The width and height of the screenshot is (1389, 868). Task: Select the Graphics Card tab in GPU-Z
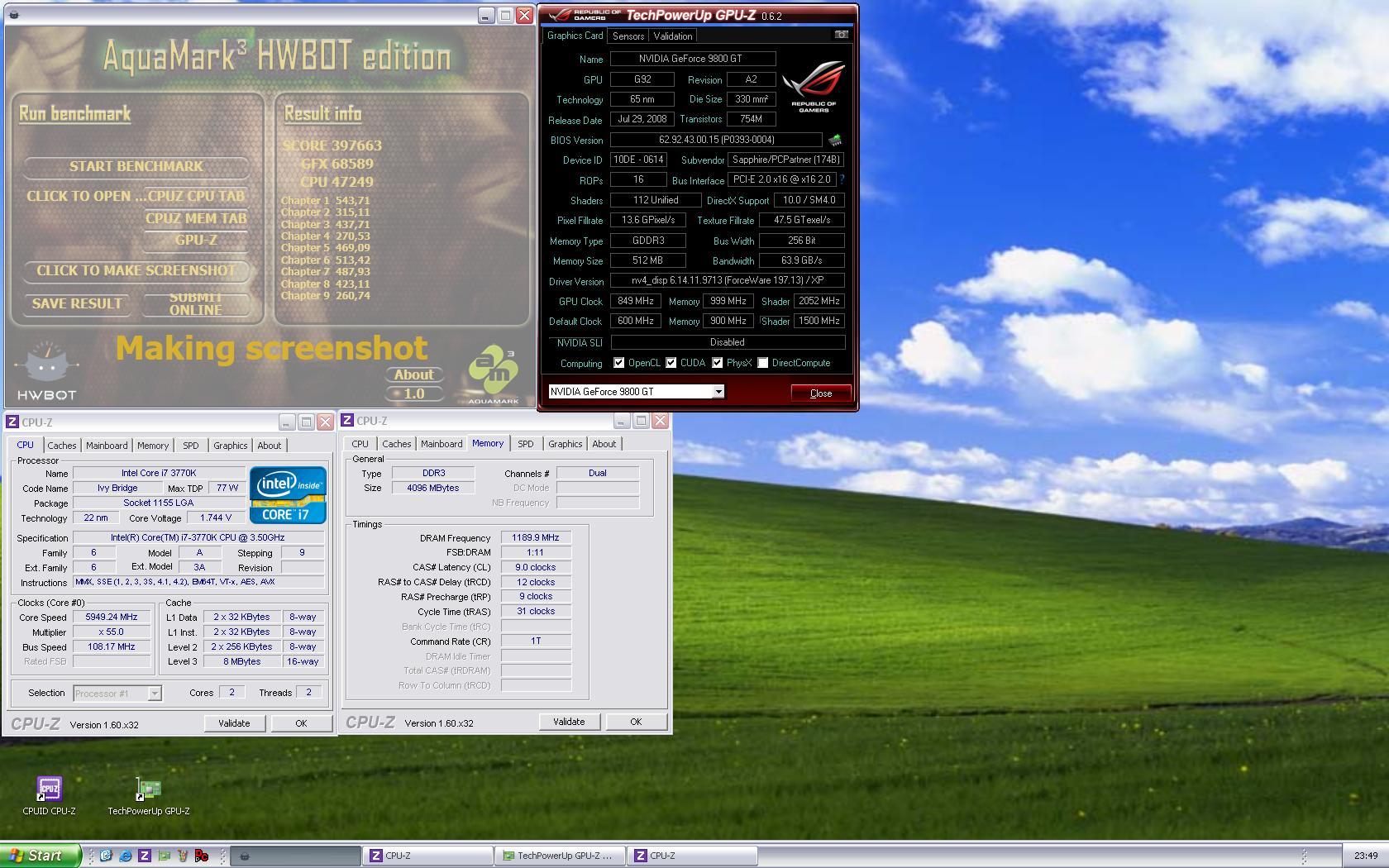click(x=575, y=36)
